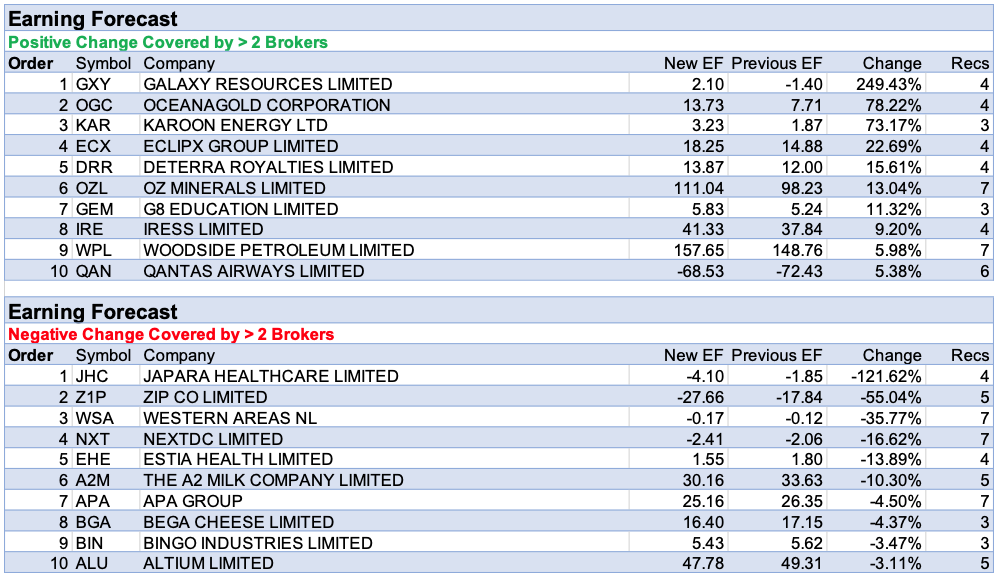999x578 pixels.
Task: Select the NEXTDC Limited company cell
Action: click(213, 439)
